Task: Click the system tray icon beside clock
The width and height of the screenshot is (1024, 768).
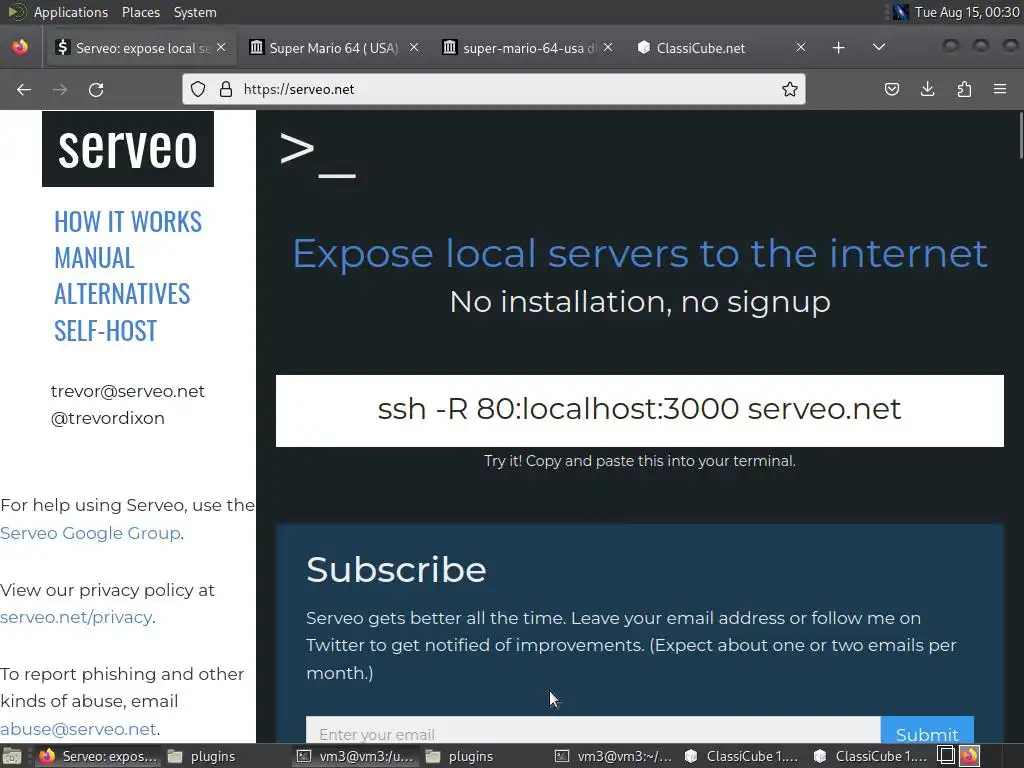Action: coord(901,12)
